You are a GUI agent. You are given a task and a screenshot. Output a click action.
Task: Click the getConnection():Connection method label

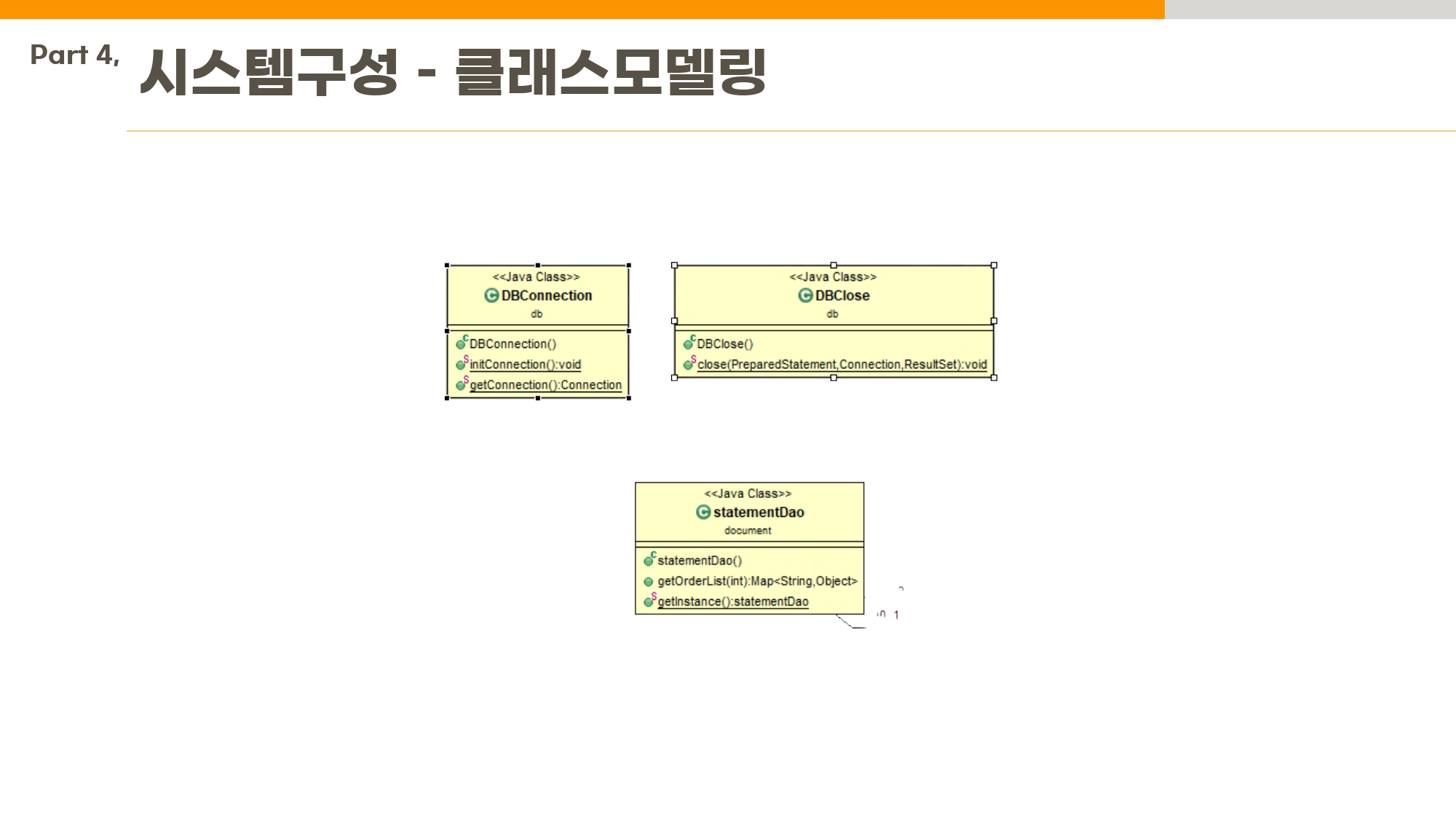[545, 385]
